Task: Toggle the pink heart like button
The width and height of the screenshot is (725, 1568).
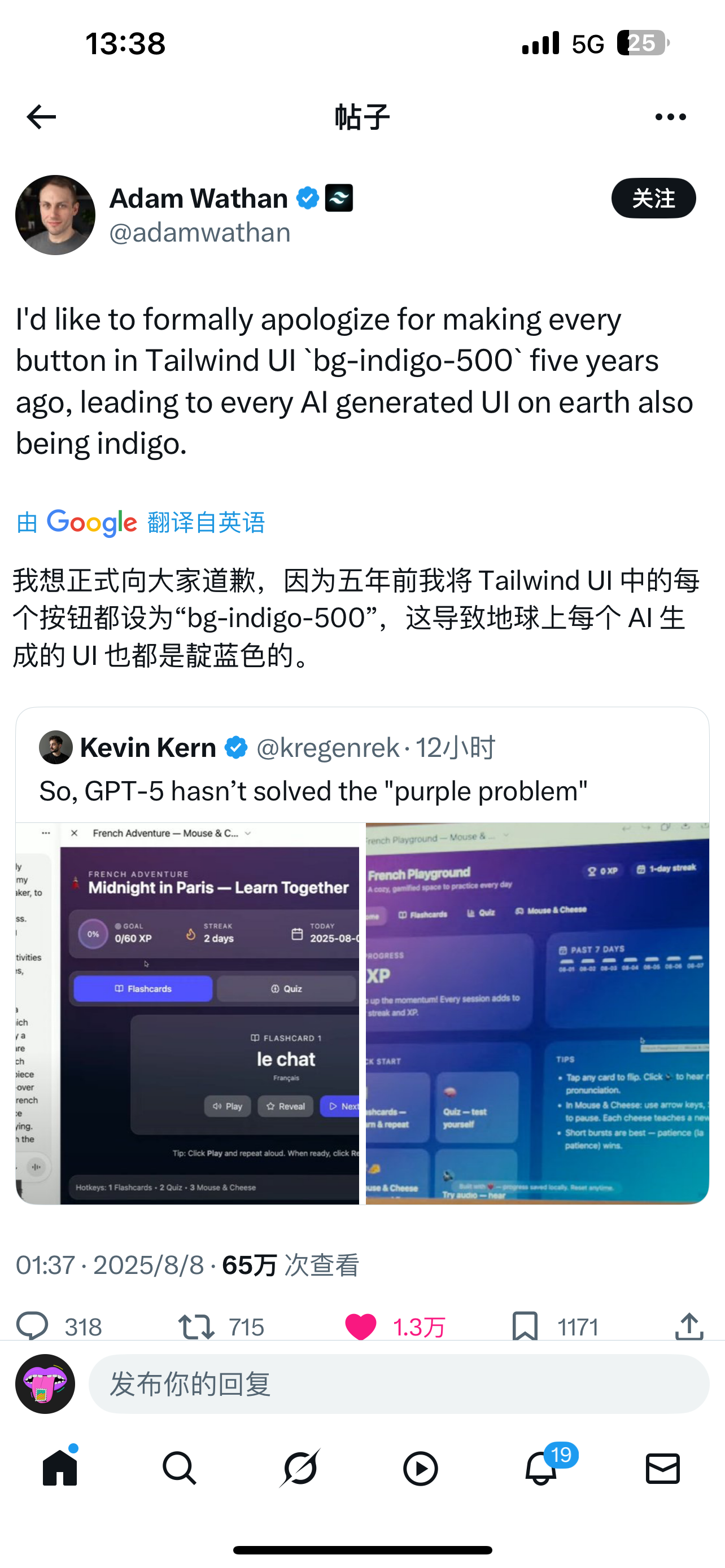Action: tap(360, 1326)
